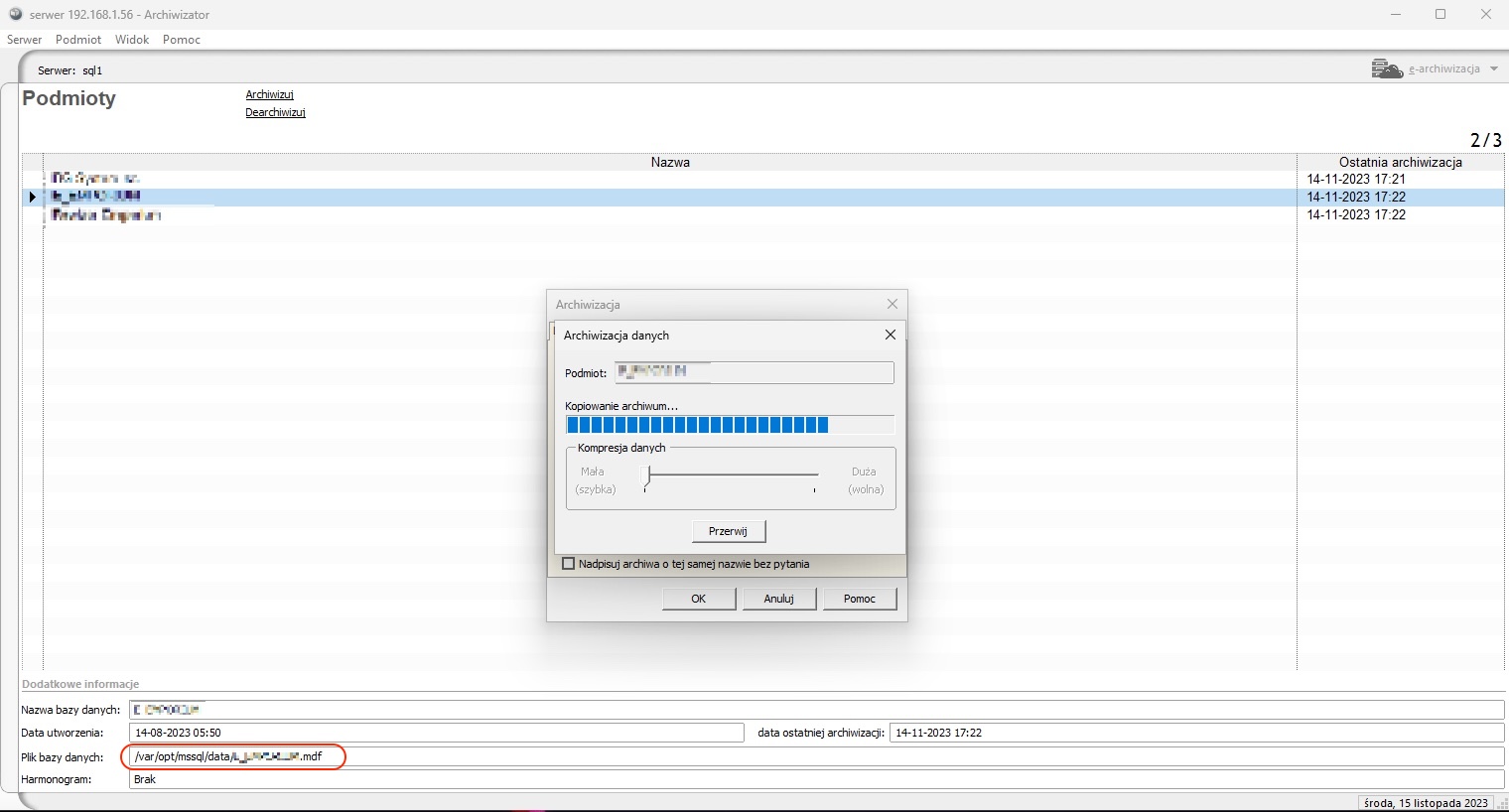Expand the e-archiwizacja dropdown arrow
This screenshot has width=1509, height=812.
pos(1494,69)
